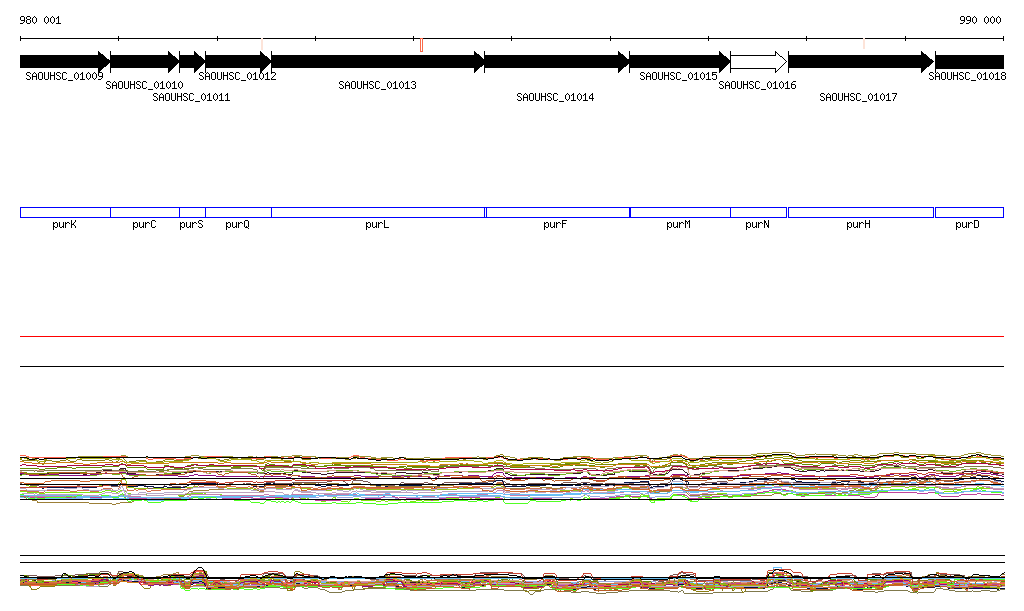Click the purN gene name label

click(757, 225)
